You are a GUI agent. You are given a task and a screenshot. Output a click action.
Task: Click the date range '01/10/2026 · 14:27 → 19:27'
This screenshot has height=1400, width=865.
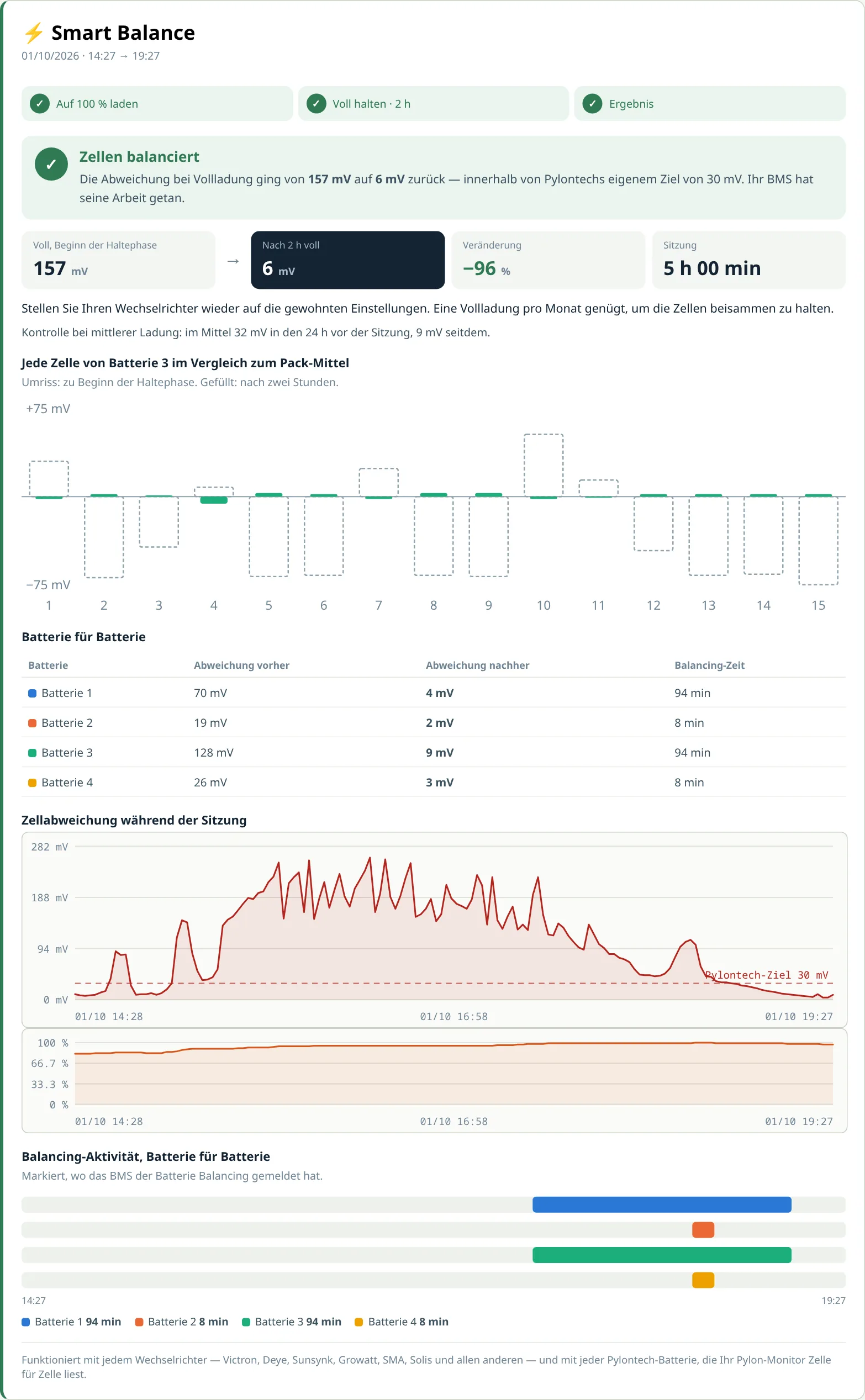pos(91,56)
